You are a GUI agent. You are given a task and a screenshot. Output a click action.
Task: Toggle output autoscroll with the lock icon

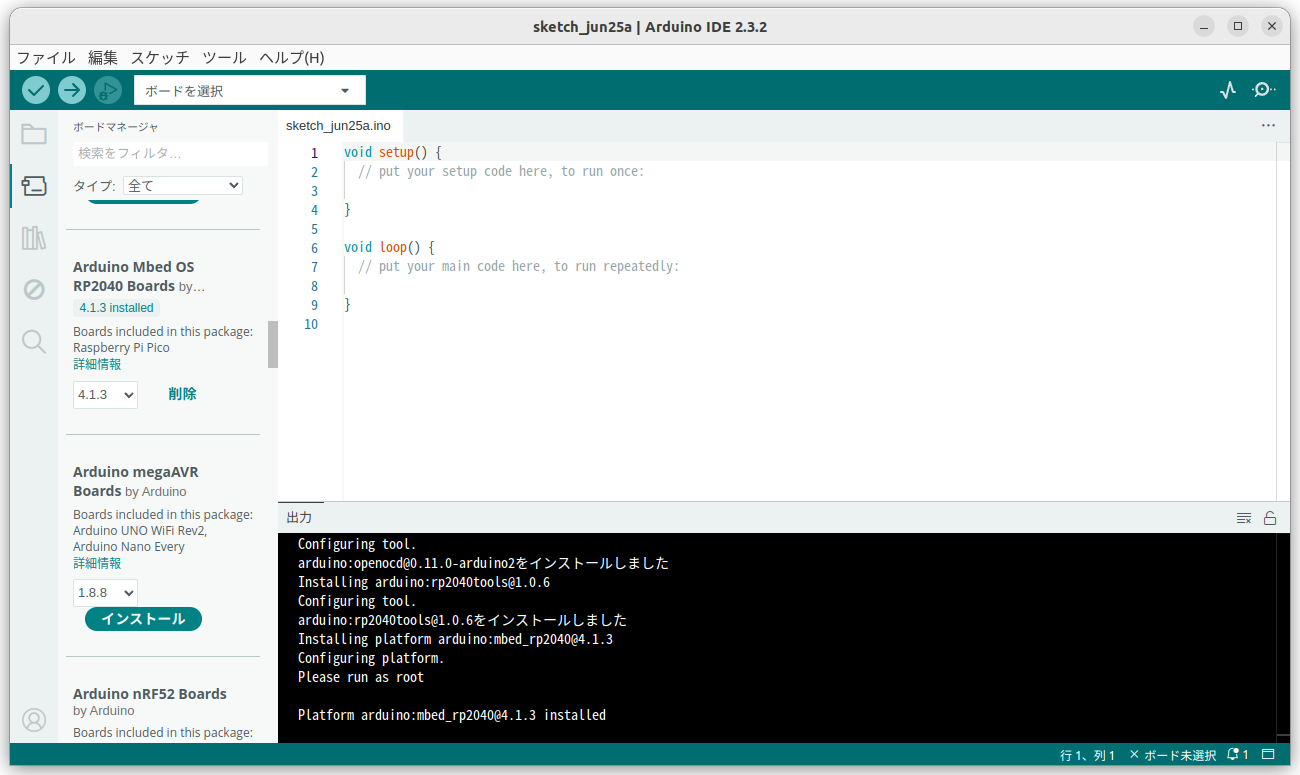[x=1270, y=518]
